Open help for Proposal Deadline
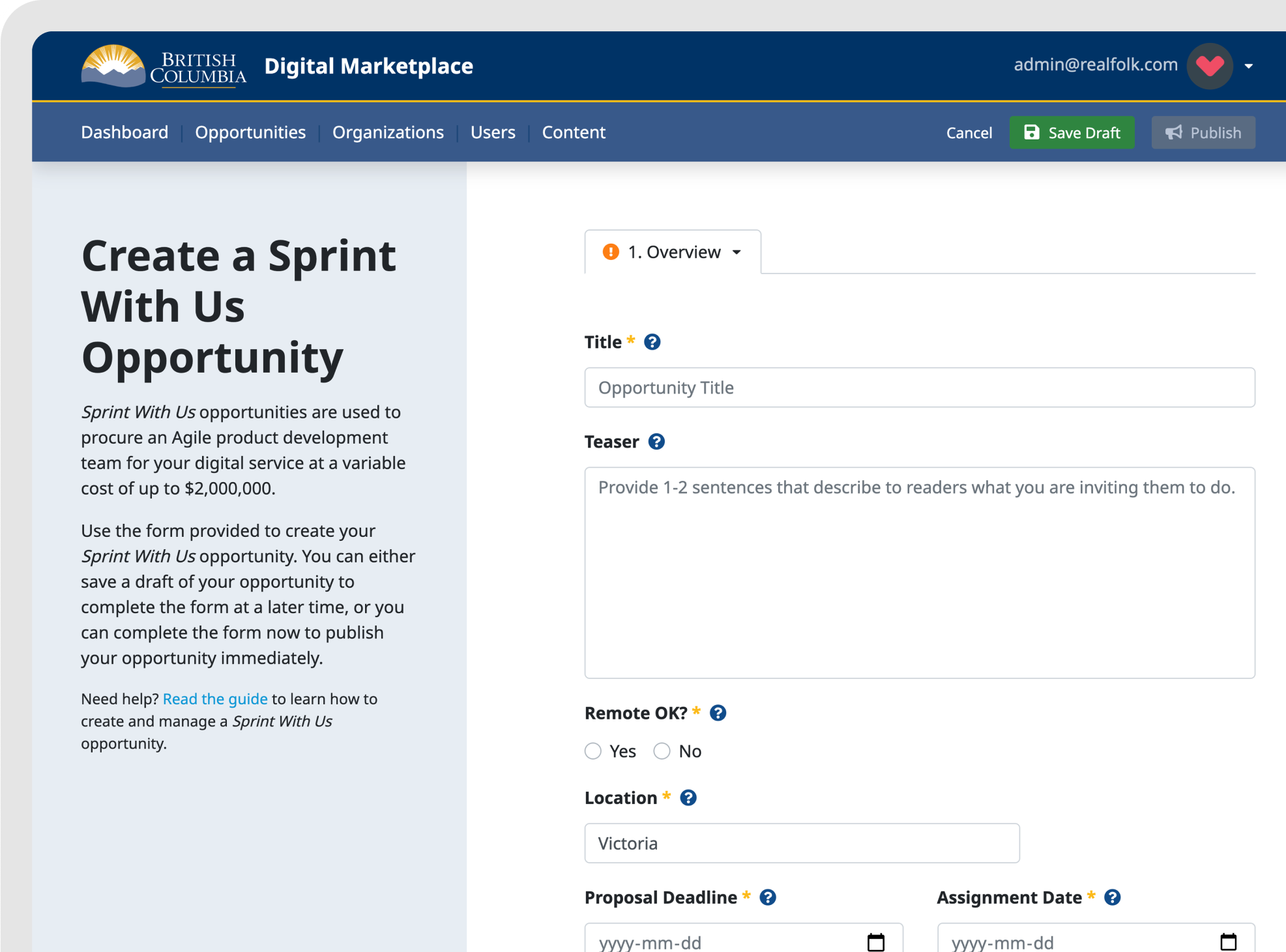Viewport: 1286px width, 952px height. click(768, 897)
